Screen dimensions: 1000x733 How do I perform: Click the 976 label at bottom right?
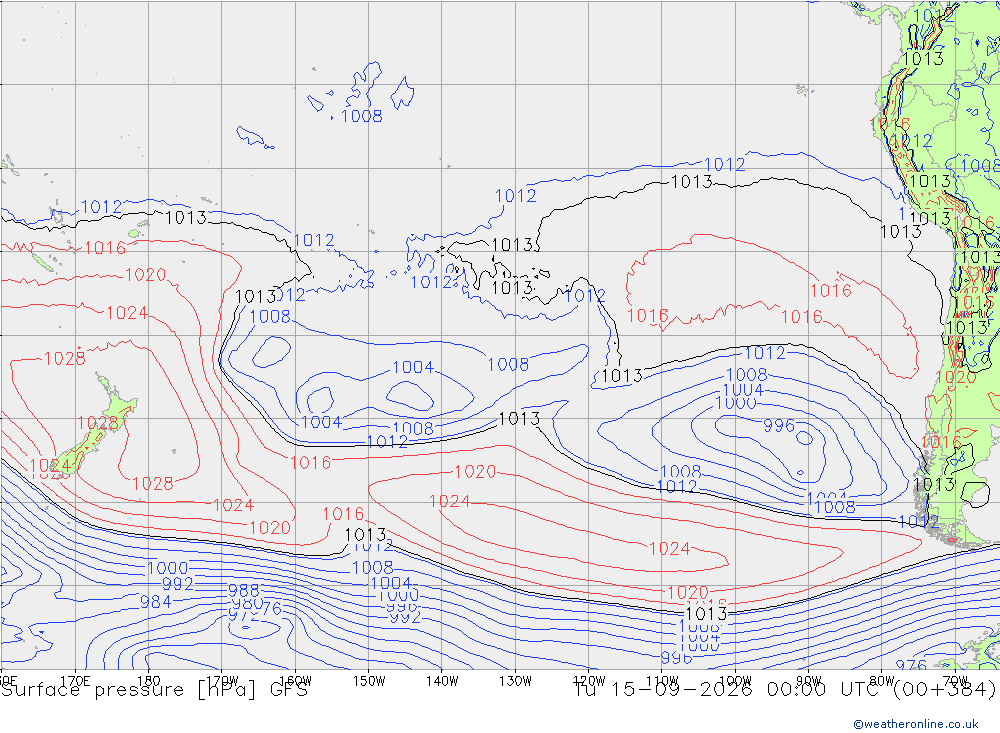pos(911,665)
